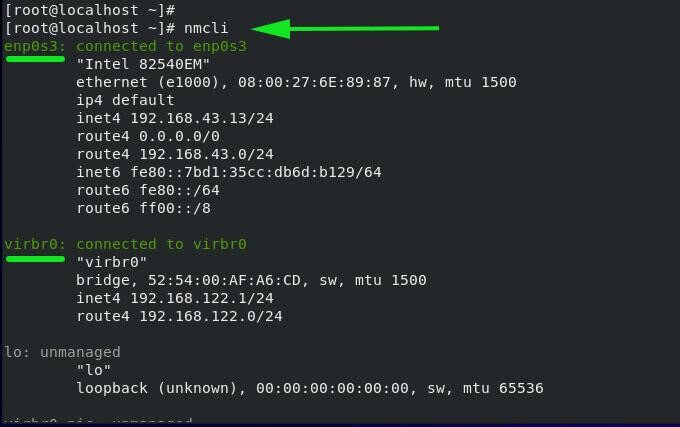Click the "virbr0: connected to virbr0" status line
680x427 pixels.
click(x=125, y=244)
